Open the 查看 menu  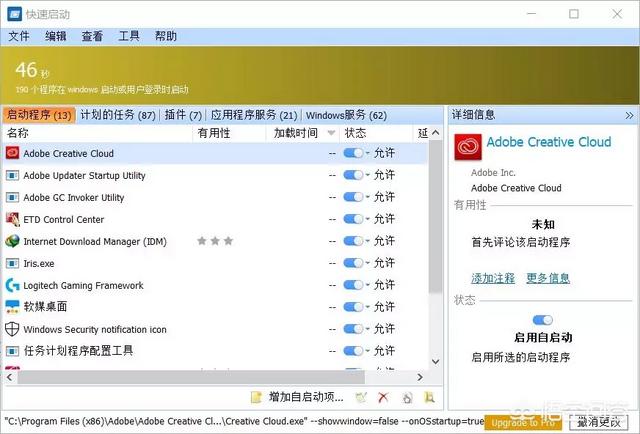(x=92, y=36)
